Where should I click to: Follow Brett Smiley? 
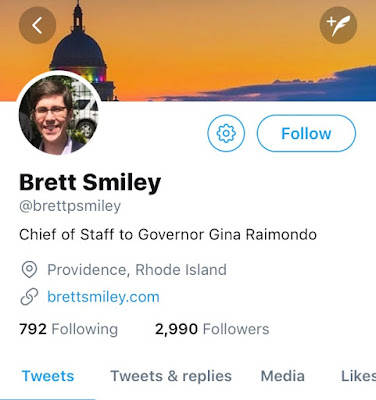[x=306, y=133]
